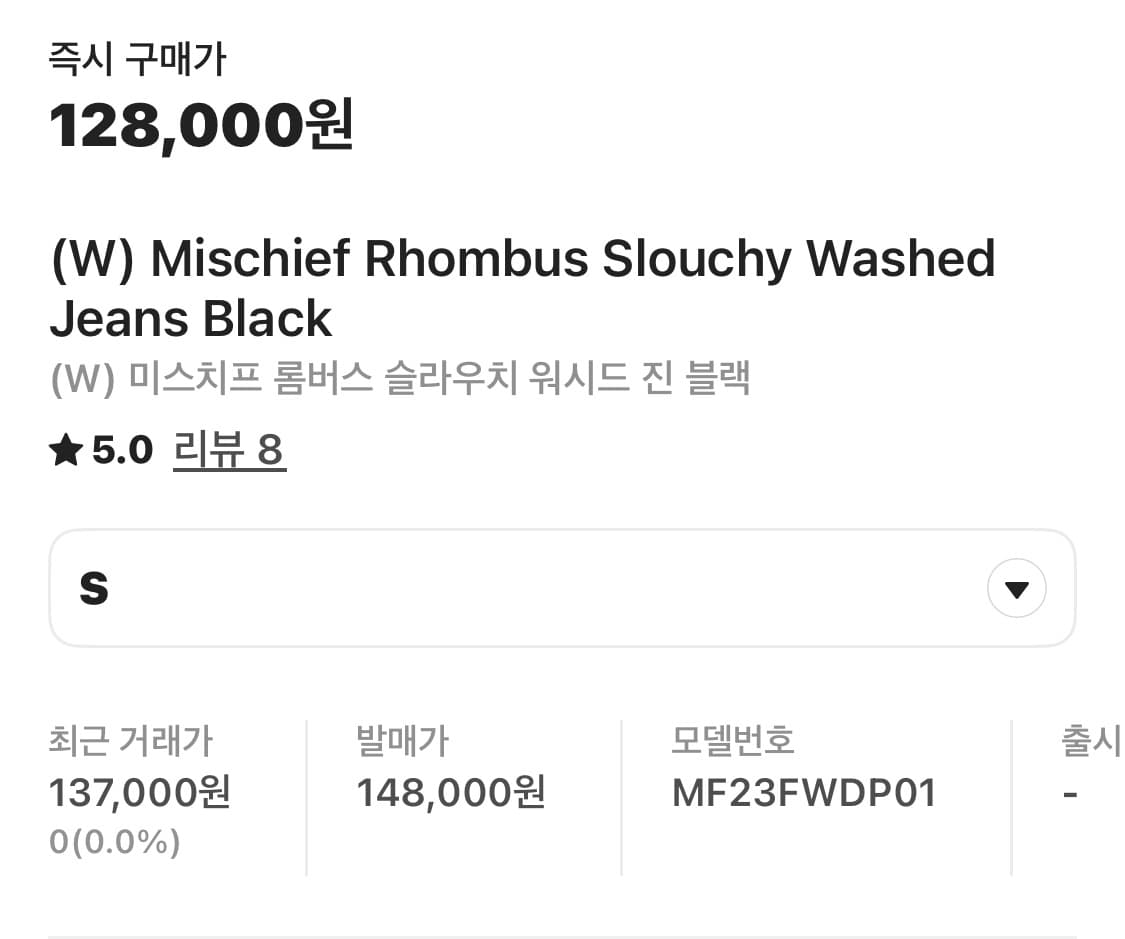
Task: Click the star rating icon
Action: (66, 451)
